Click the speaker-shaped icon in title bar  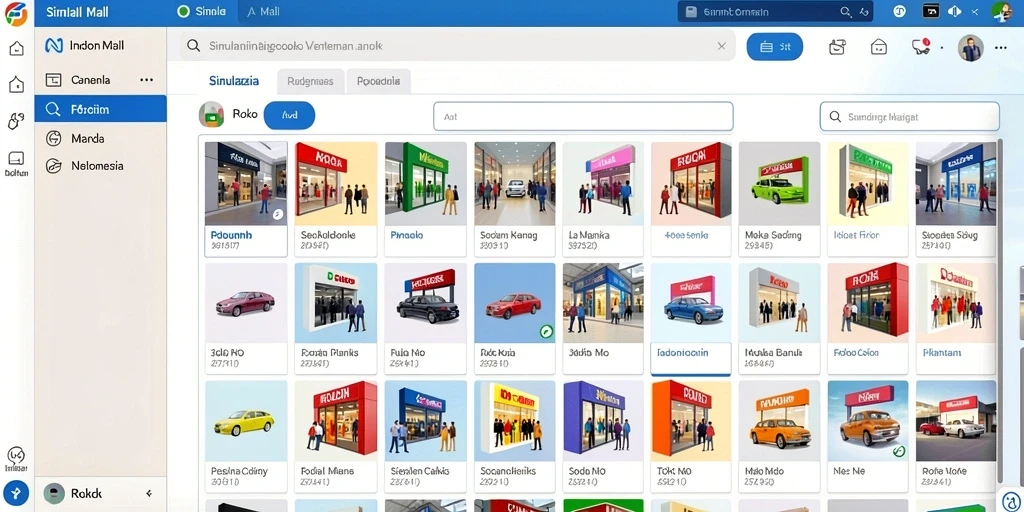click(954, 12)
